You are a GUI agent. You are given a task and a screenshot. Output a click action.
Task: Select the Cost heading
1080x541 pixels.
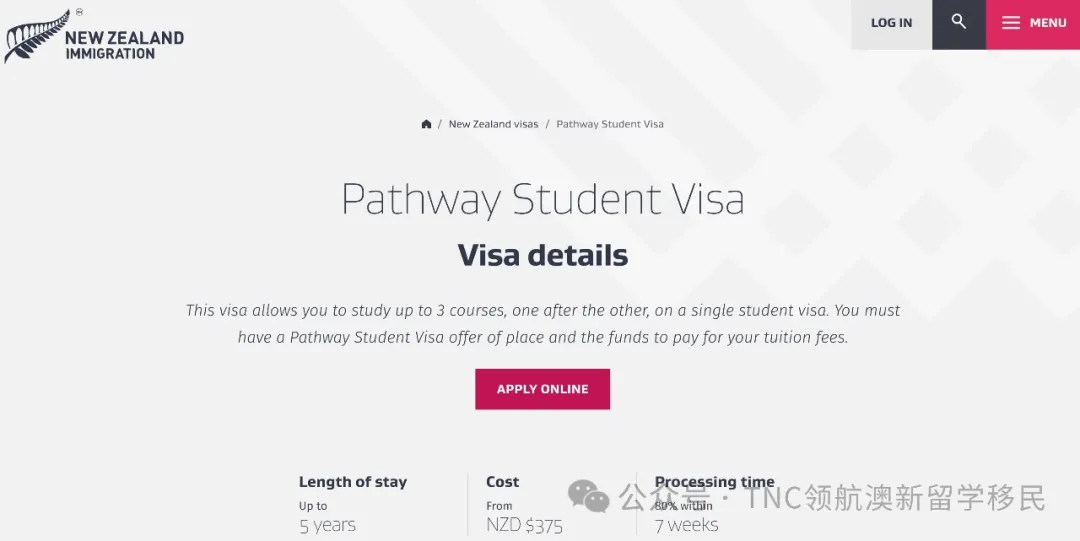click(x=502, y=482)
